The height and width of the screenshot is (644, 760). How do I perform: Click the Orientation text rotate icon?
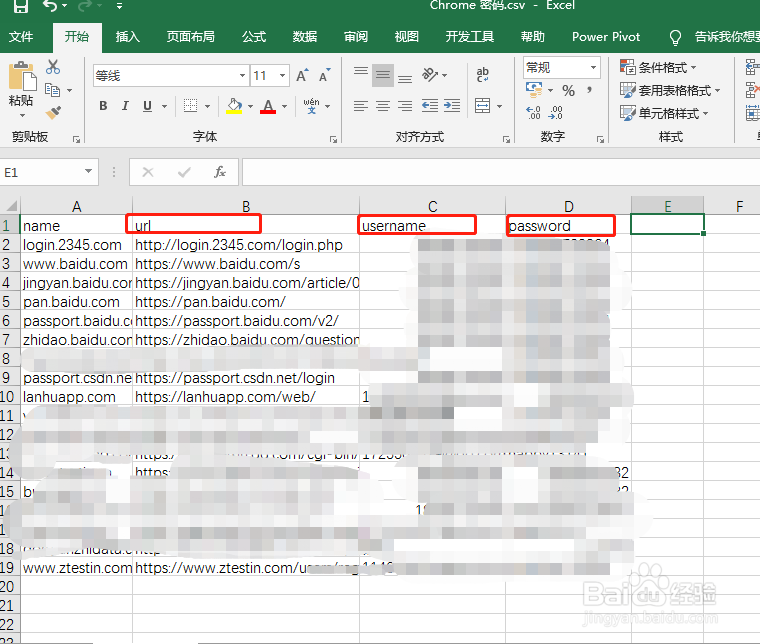click(430, 75)
